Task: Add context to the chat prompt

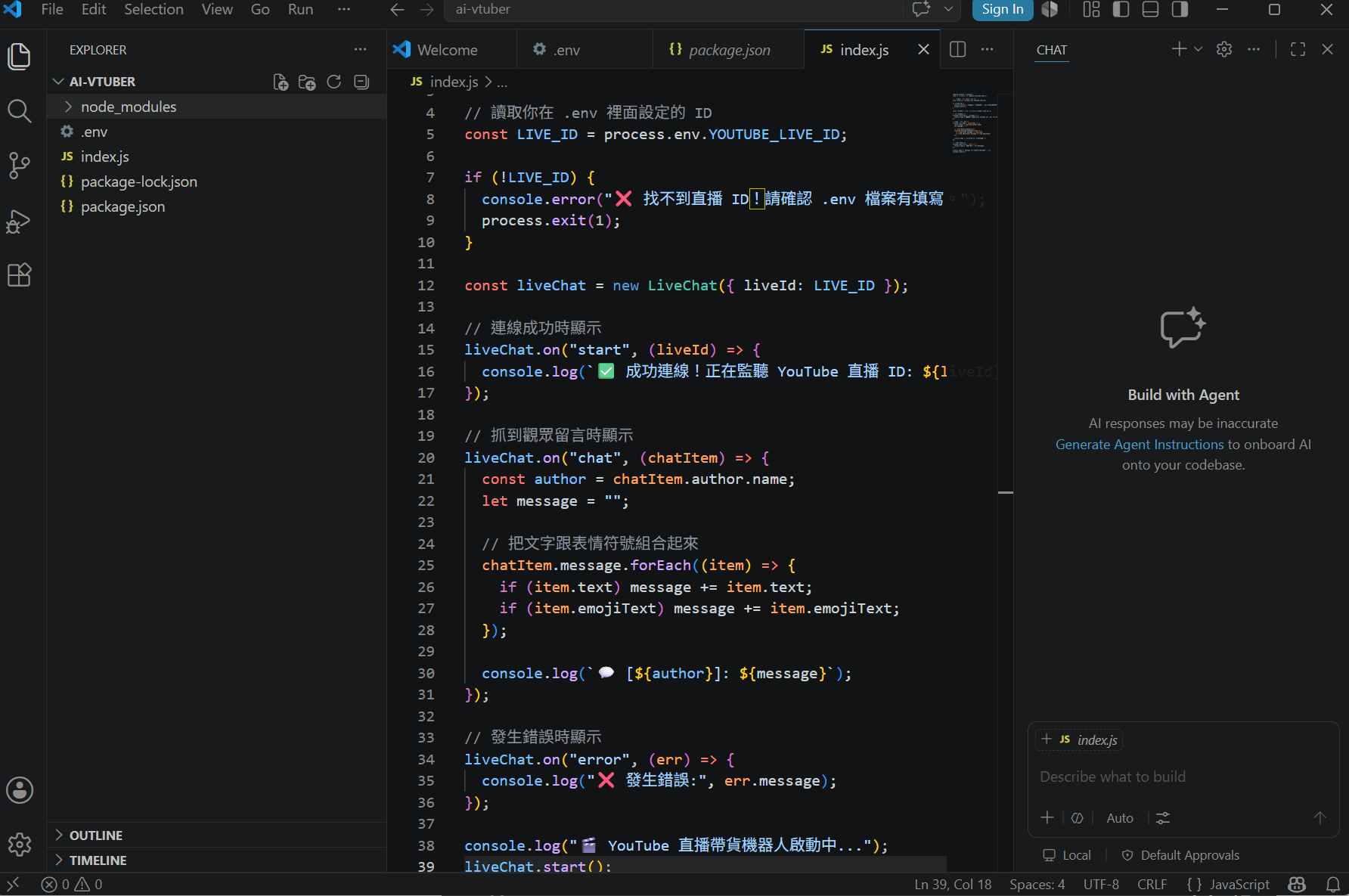Action: coord(1047,817)
